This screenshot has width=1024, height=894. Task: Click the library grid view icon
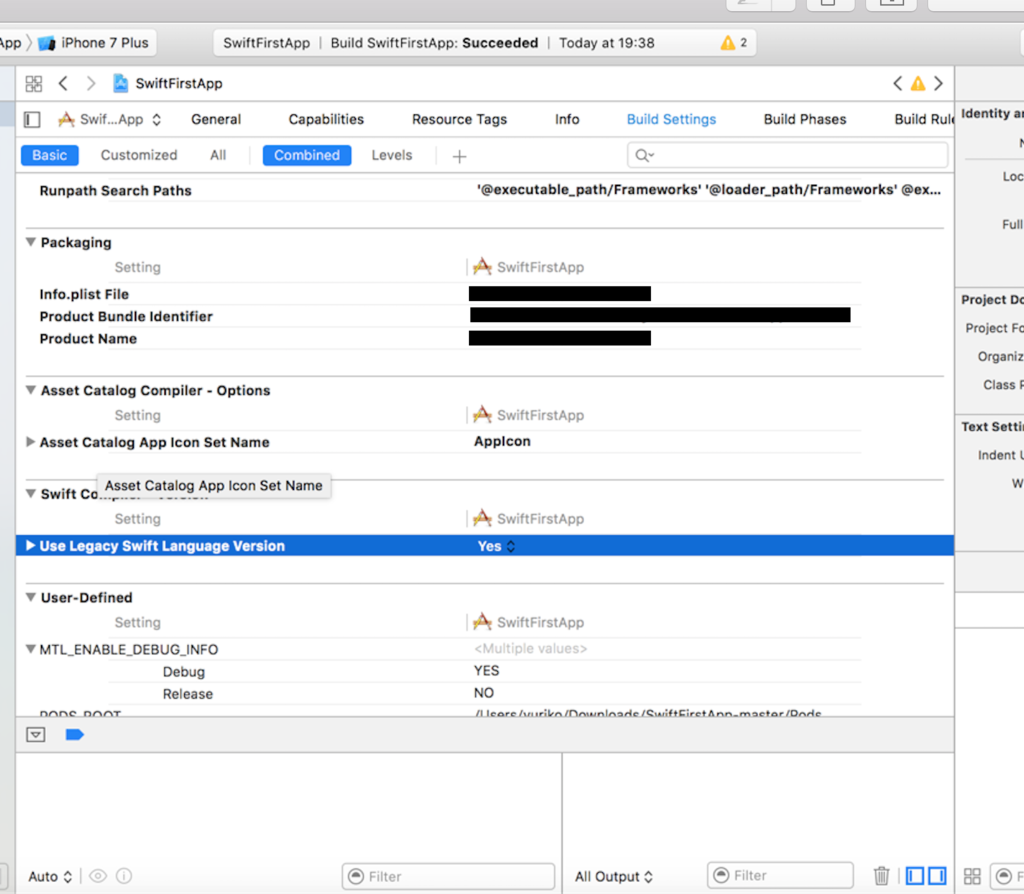tap(972, 876)
